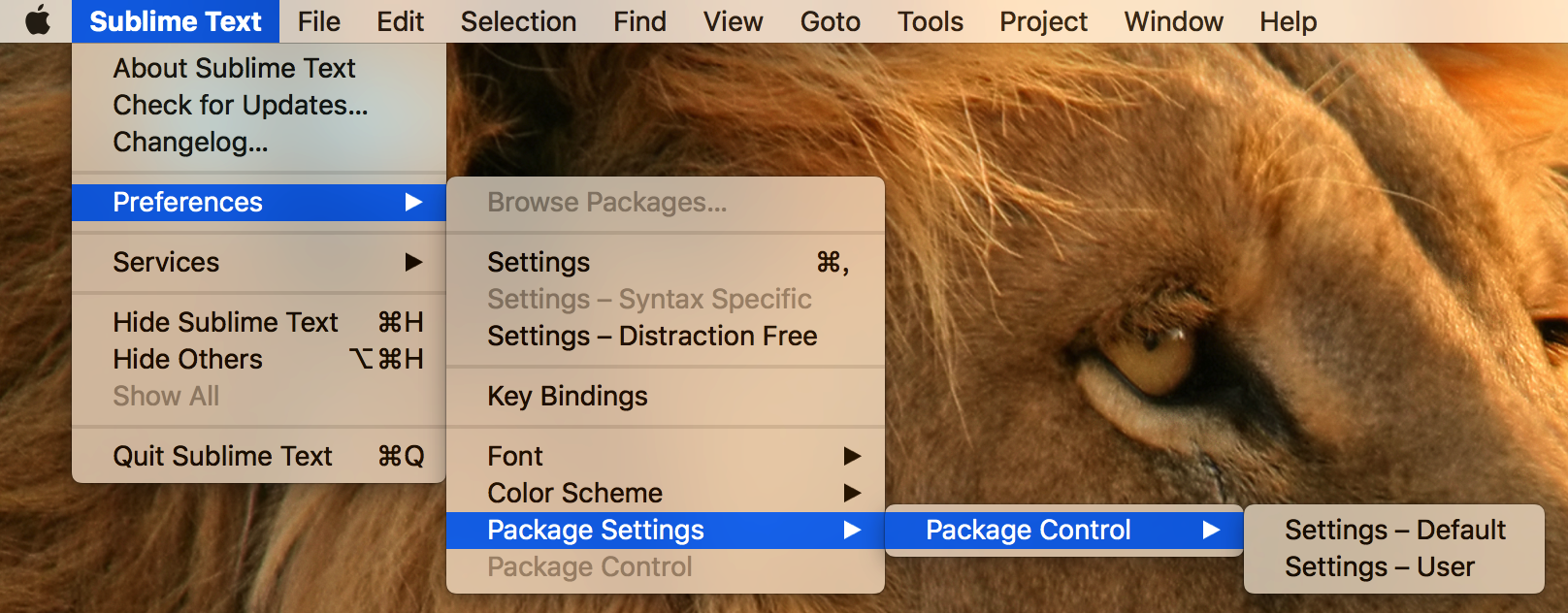Open Settings – Default for Package Control
The image size is (1568, 613).
coord(1394,530)
